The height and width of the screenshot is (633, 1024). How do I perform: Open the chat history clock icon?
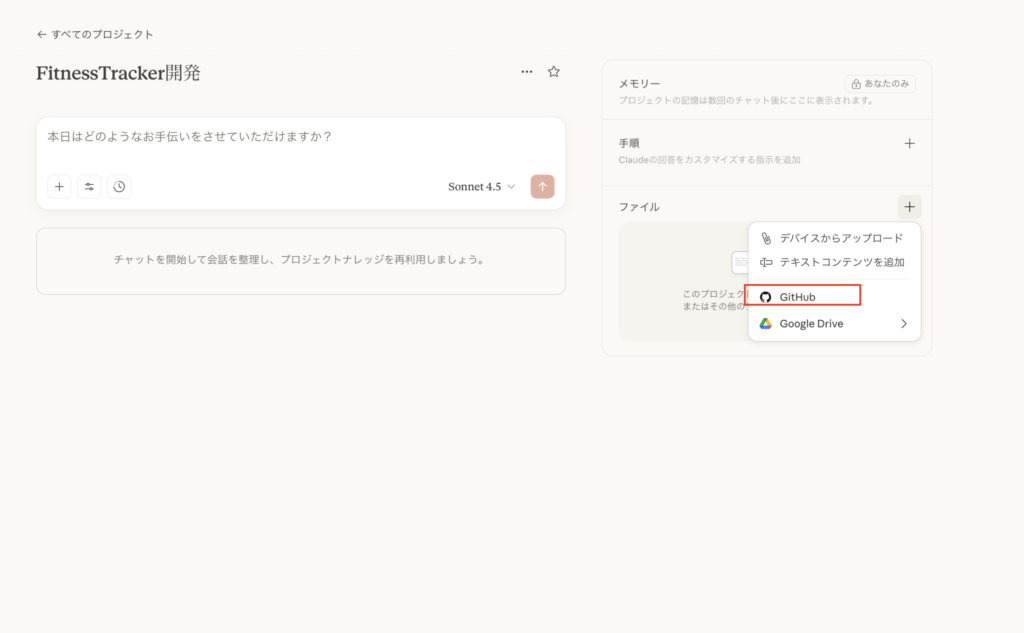[119, 186]
